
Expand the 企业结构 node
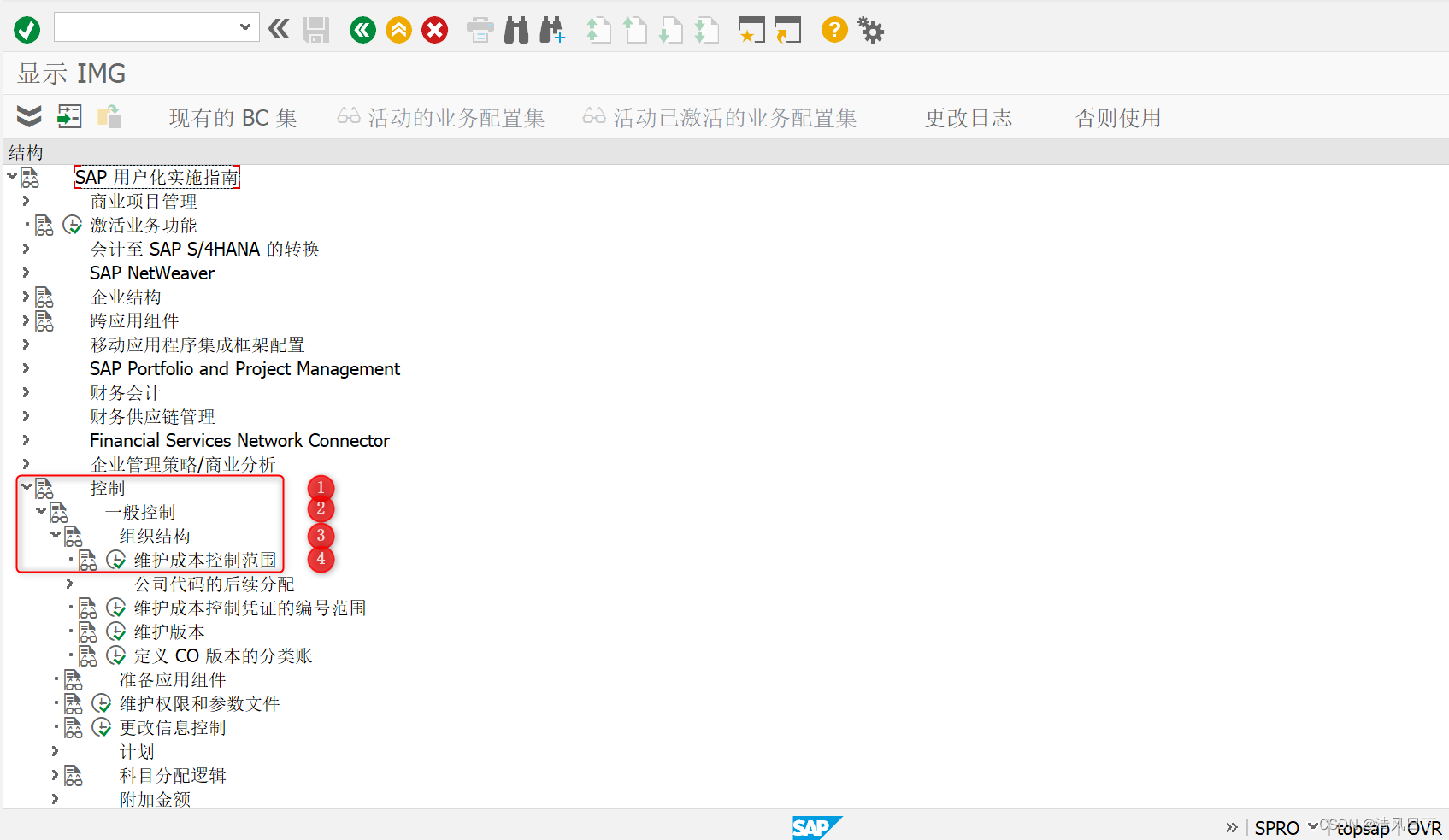(26, 297)
